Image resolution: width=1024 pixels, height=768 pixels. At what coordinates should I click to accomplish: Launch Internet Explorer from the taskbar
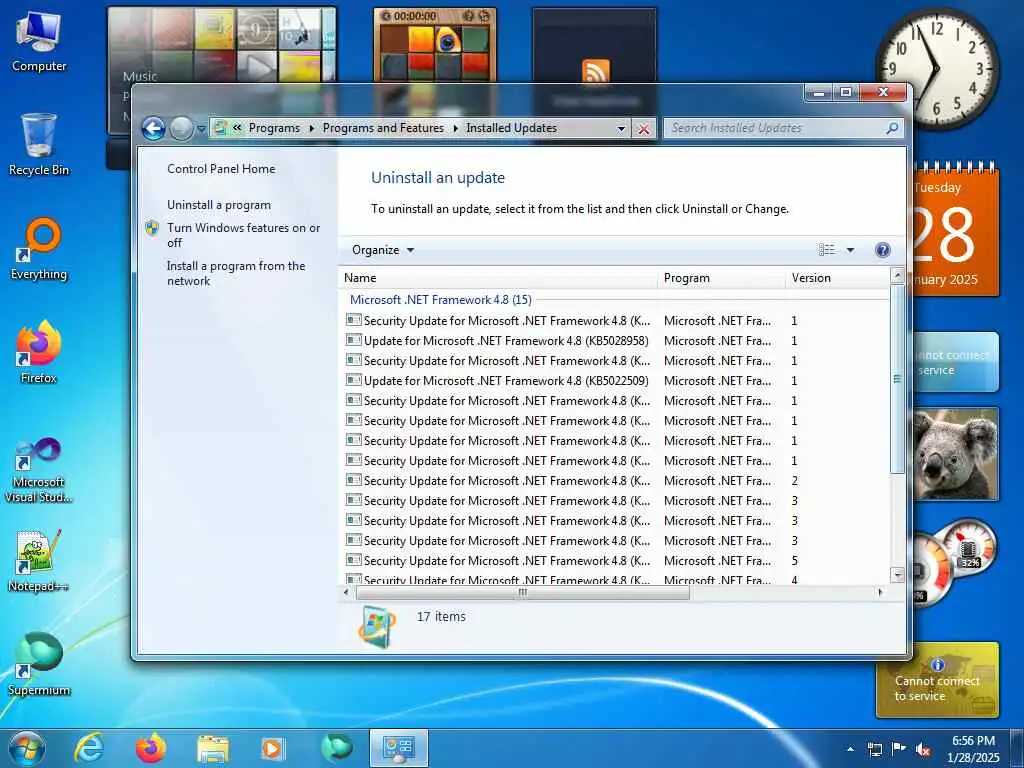[x=89, y=748]
